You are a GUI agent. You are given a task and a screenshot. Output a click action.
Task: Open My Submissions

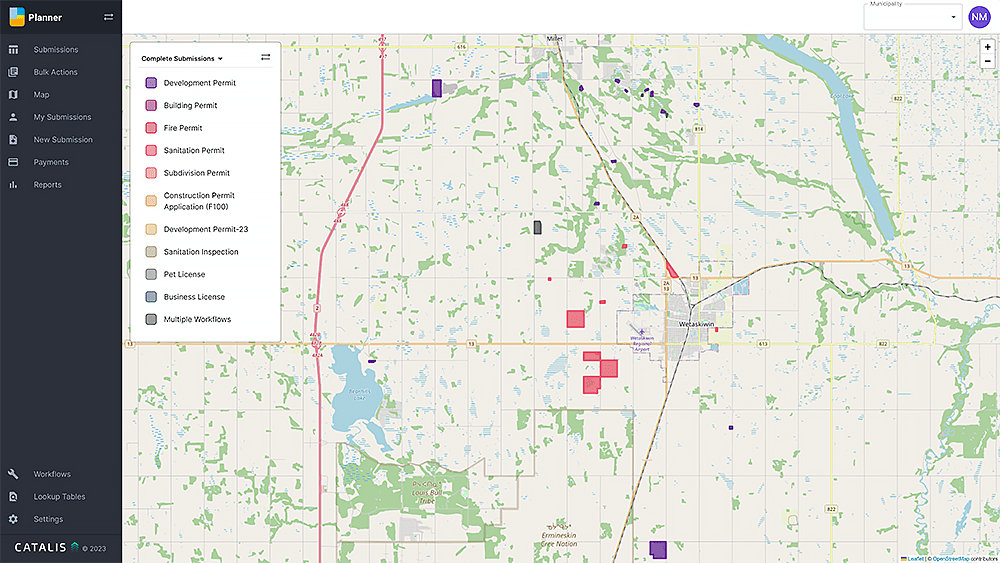[62, 117]
